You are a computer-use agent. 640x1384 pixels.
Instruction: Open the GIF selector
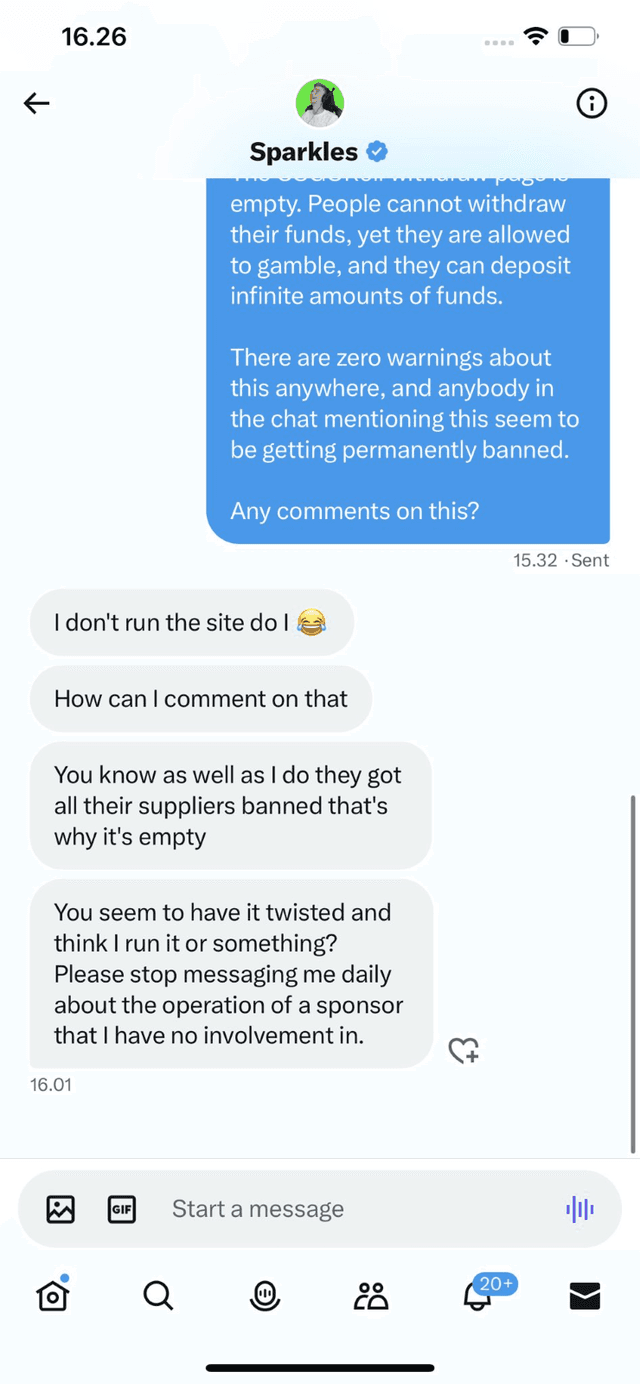[x=122, y=1209]
